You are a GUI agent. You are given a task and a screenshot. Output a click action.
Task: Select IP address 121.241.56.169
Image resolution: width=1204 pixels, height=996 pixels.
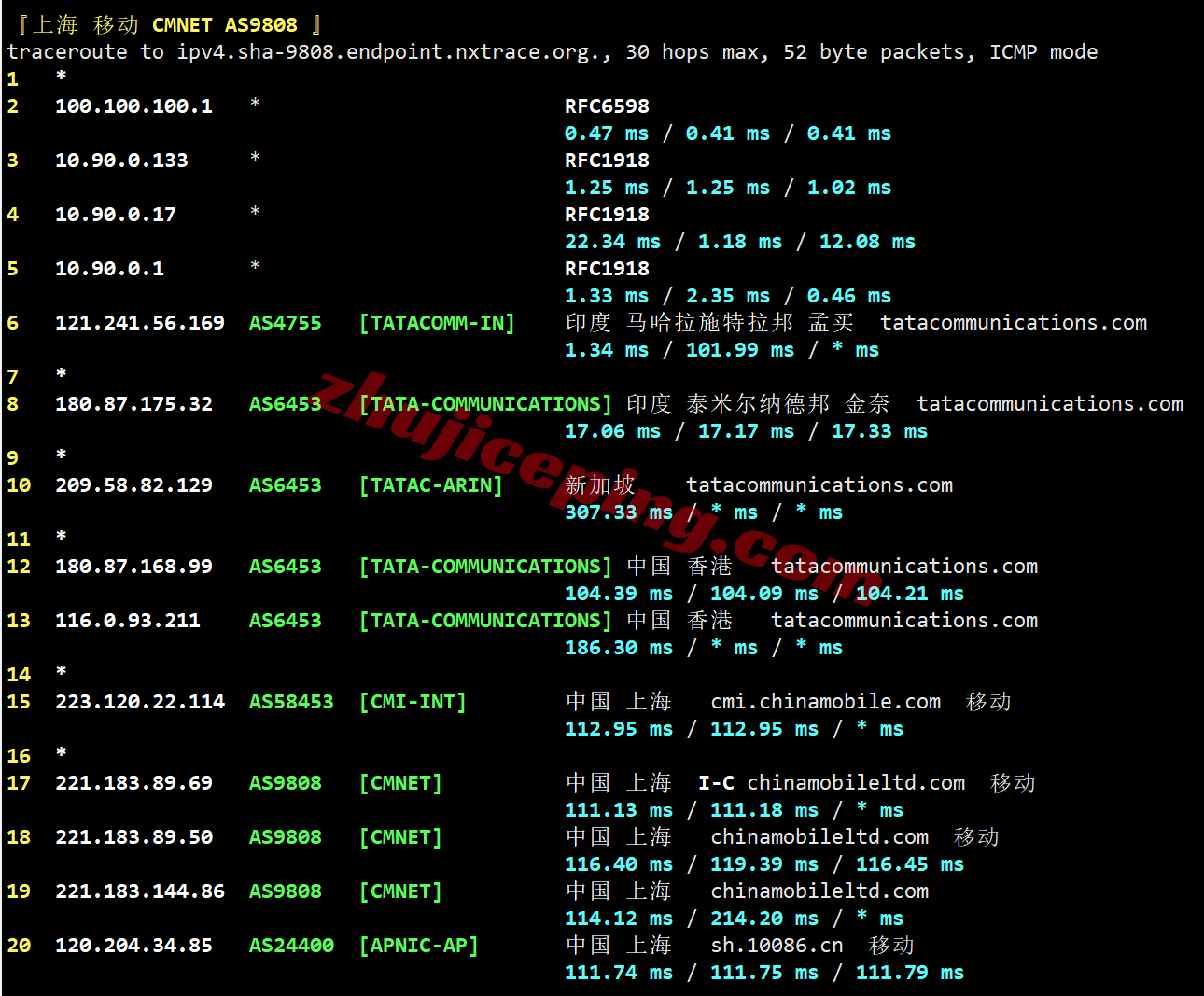click(x=140, y=323)
